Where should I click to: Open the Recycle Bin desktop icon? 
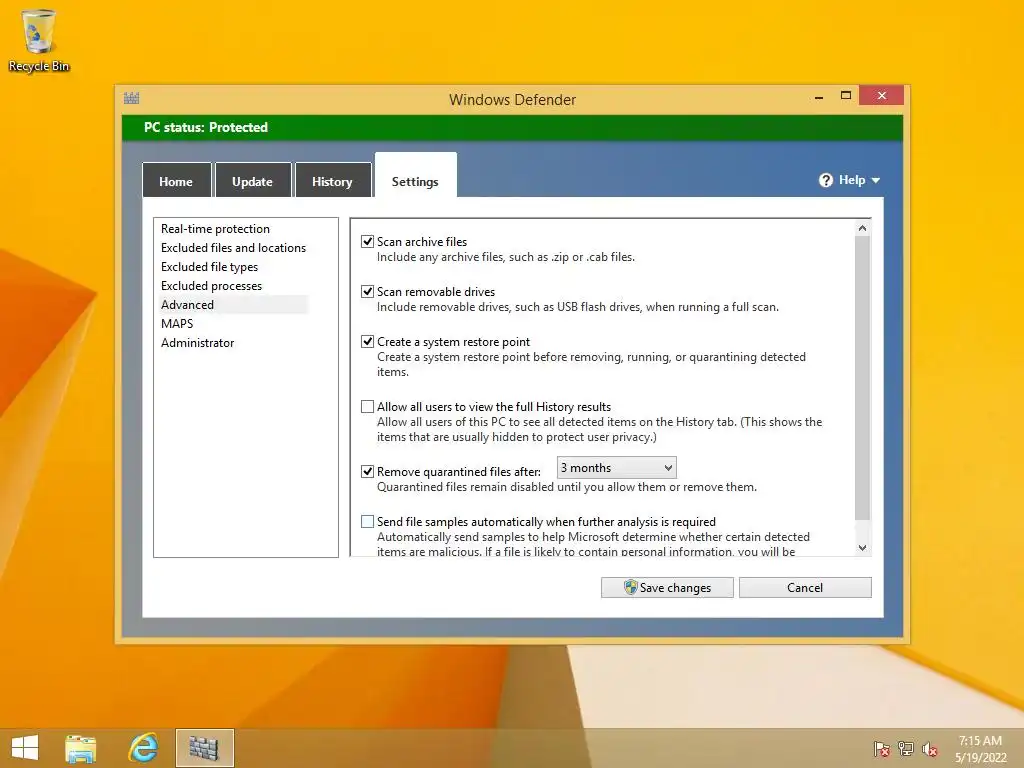[x=39, y=40]
